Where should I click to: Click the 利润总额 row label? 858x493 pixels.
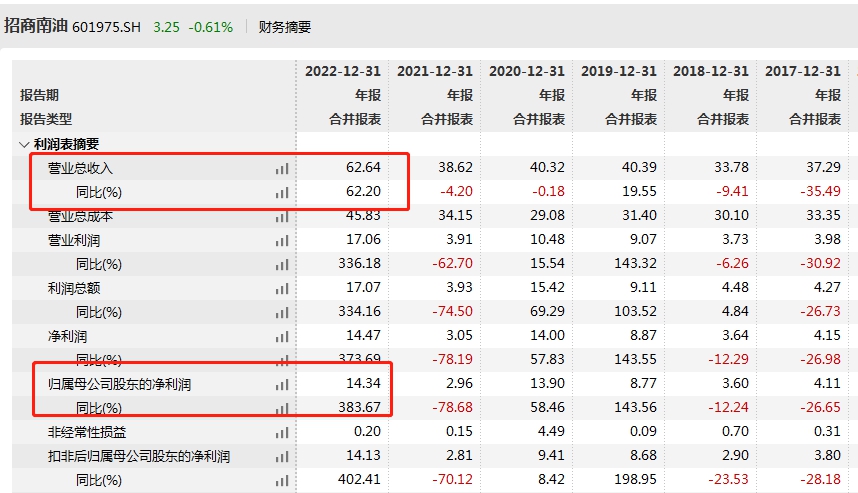coord(74,288)
